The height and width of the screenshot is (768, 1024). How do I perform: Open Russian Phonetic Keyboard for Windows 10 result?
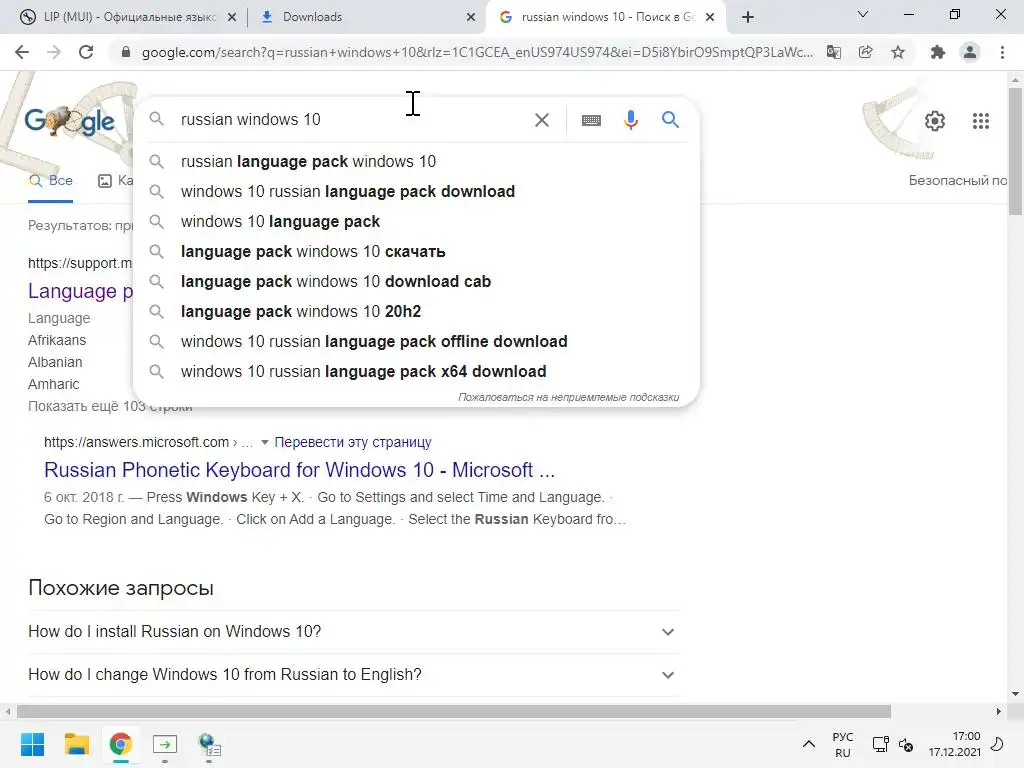[x=299, y=470]
